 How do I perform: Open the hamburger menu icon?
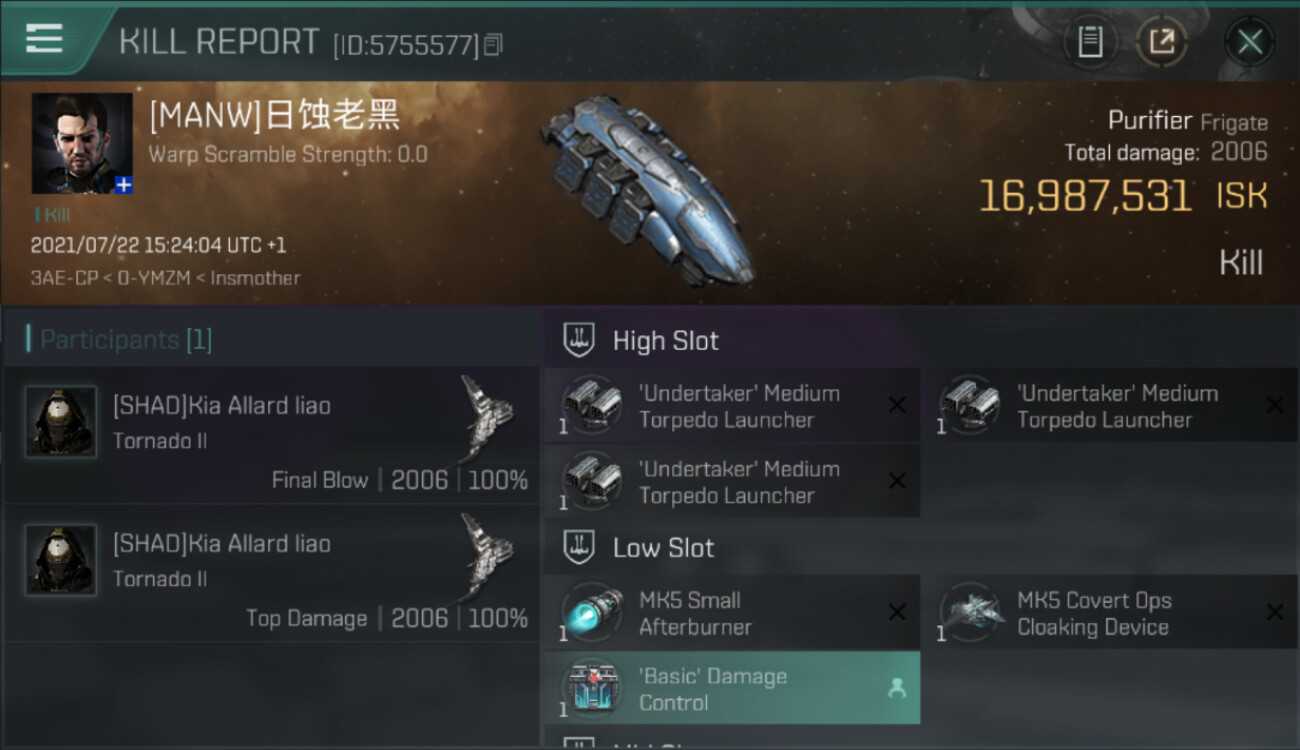point(45,38)
